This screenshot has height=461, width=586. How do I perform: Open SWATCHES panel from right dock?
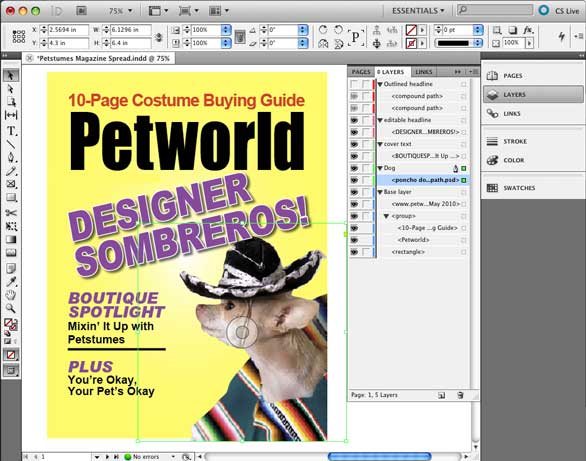coord(533,188)
